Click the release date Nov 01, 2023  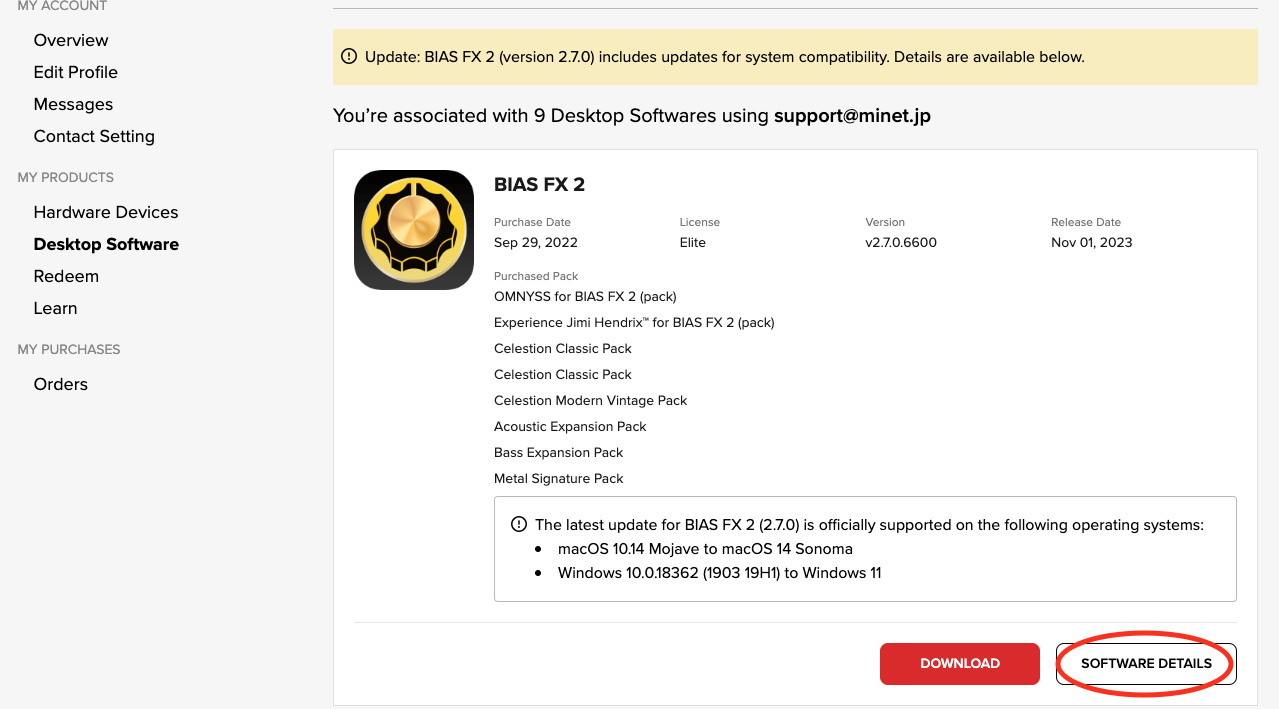1092,242
